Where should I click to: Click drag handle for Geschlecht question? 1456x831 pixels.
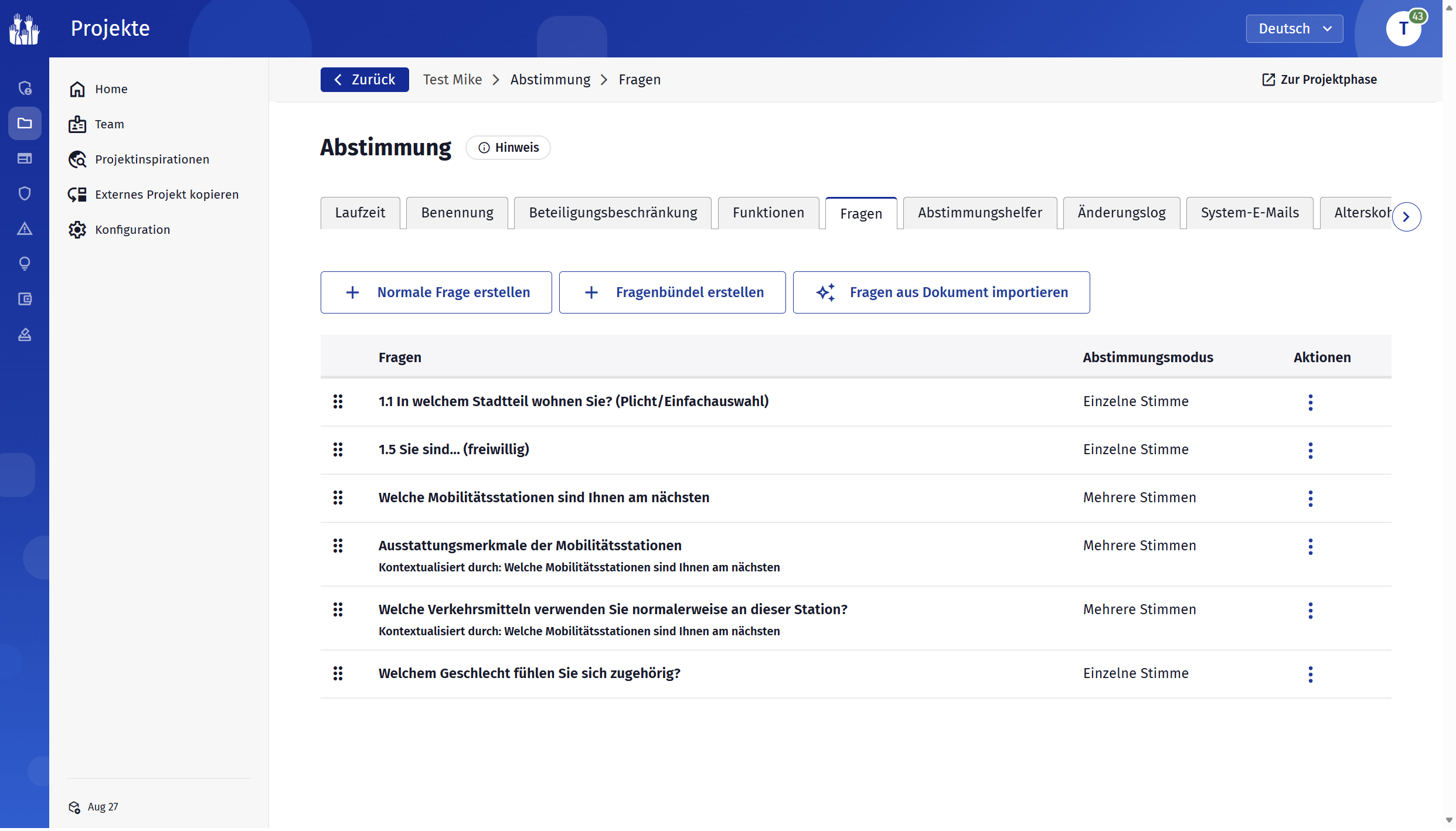coord(338,673)
